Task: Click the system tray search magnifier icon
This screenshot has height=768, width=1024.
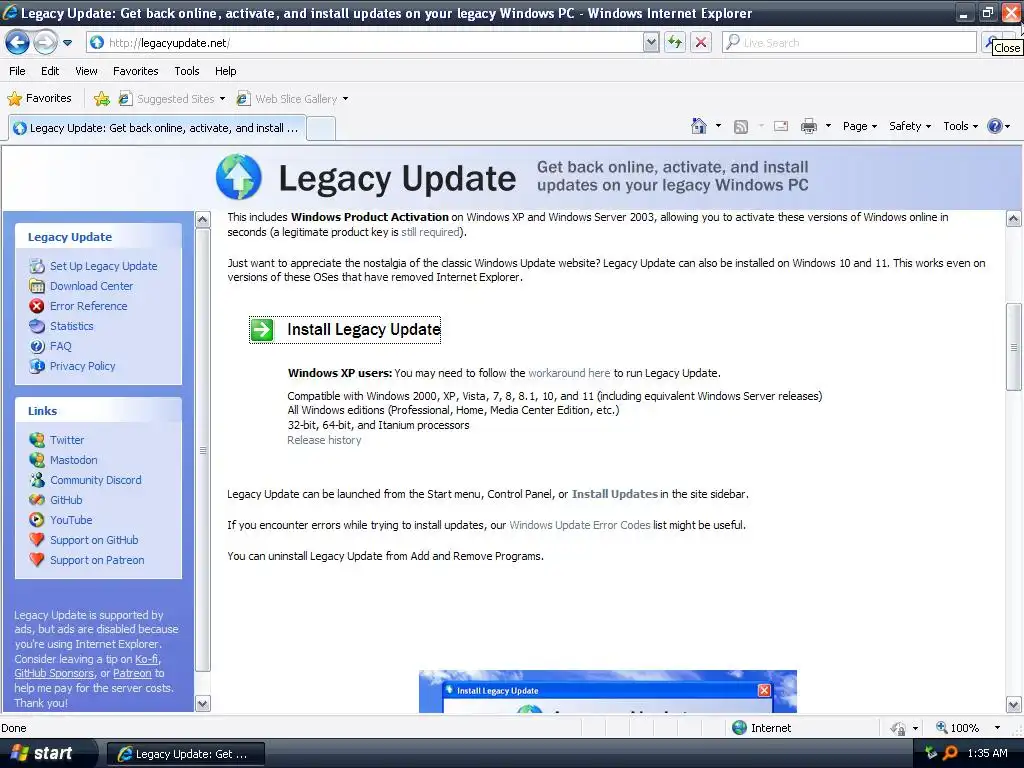Action: [x=950, y=753]
